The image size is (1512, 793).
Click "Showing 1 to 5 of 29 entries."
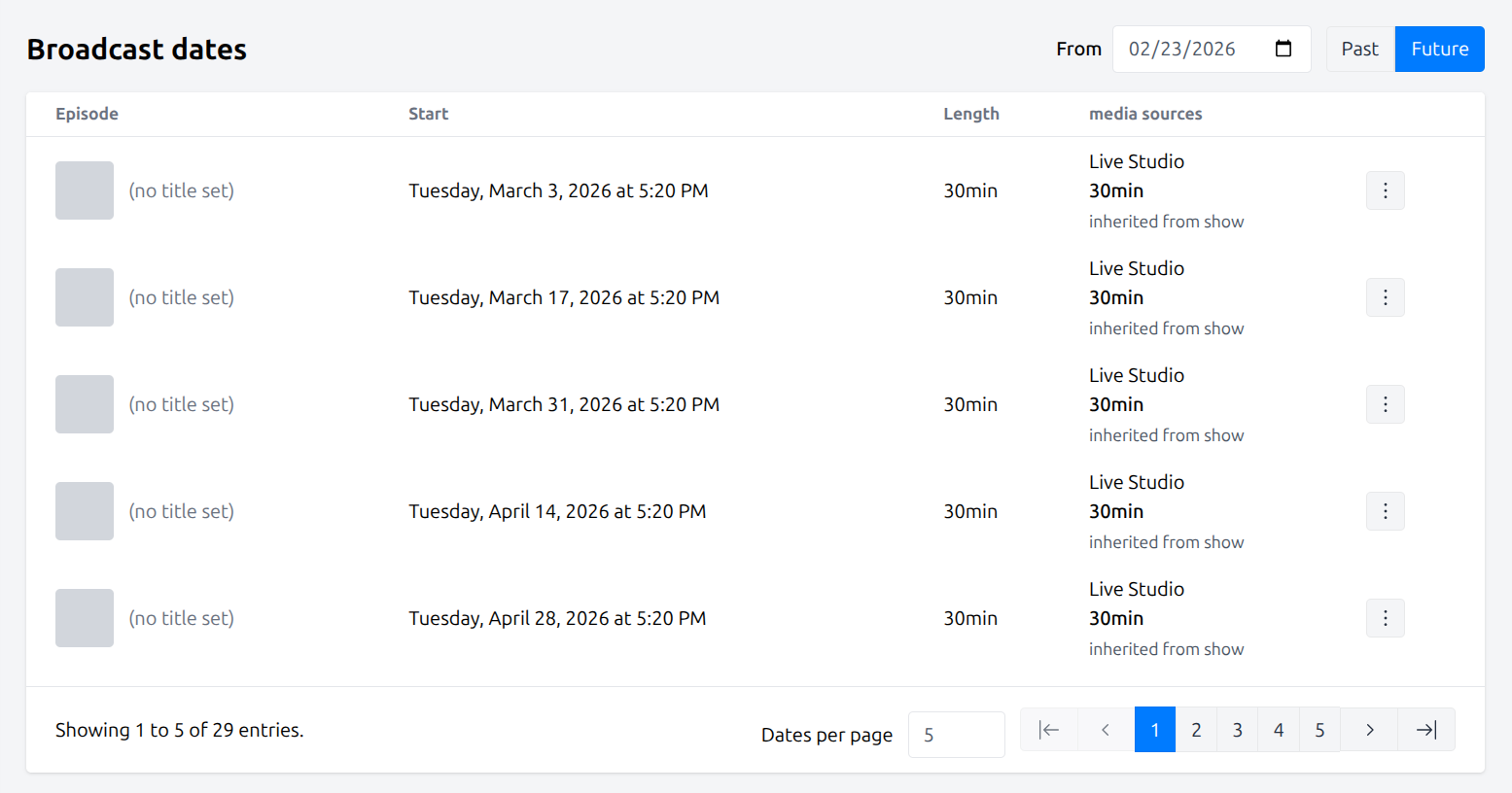point(180,730)
